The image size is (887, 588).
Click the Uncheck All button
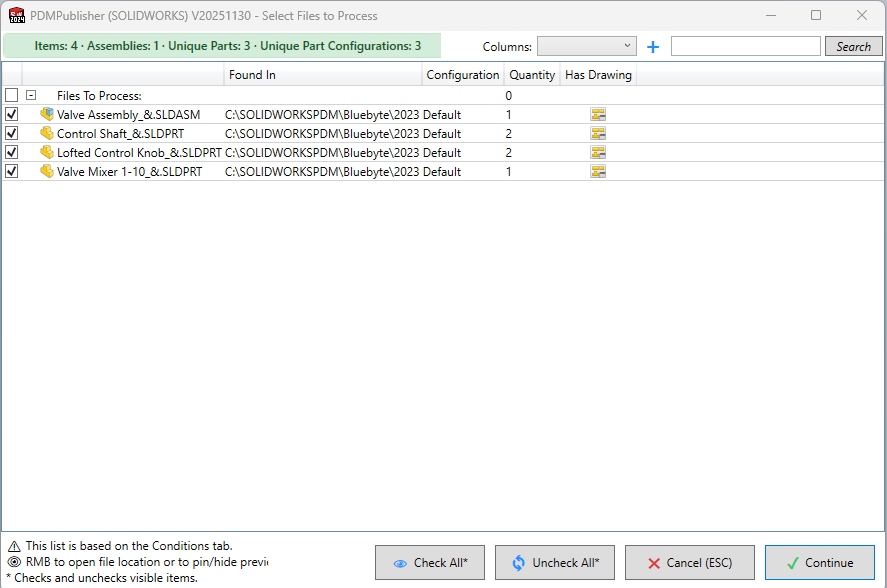pyautogui.click(x=555, y=563)
